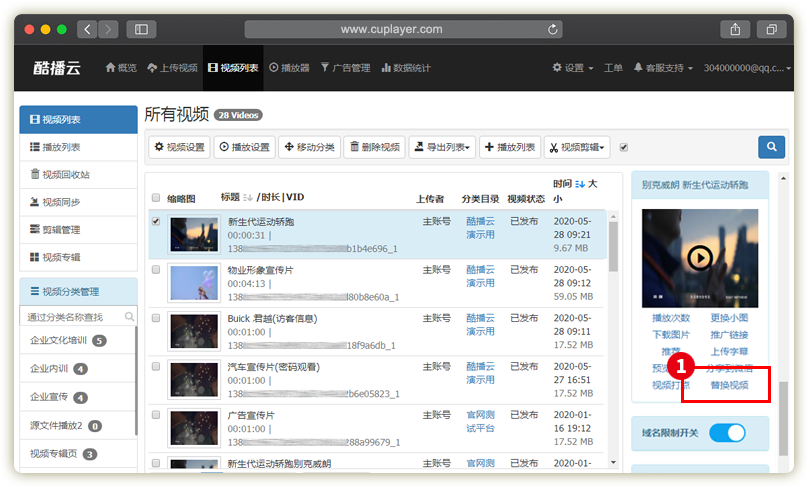Check the select-all checkbox in table header

click(x=155, y=197)
